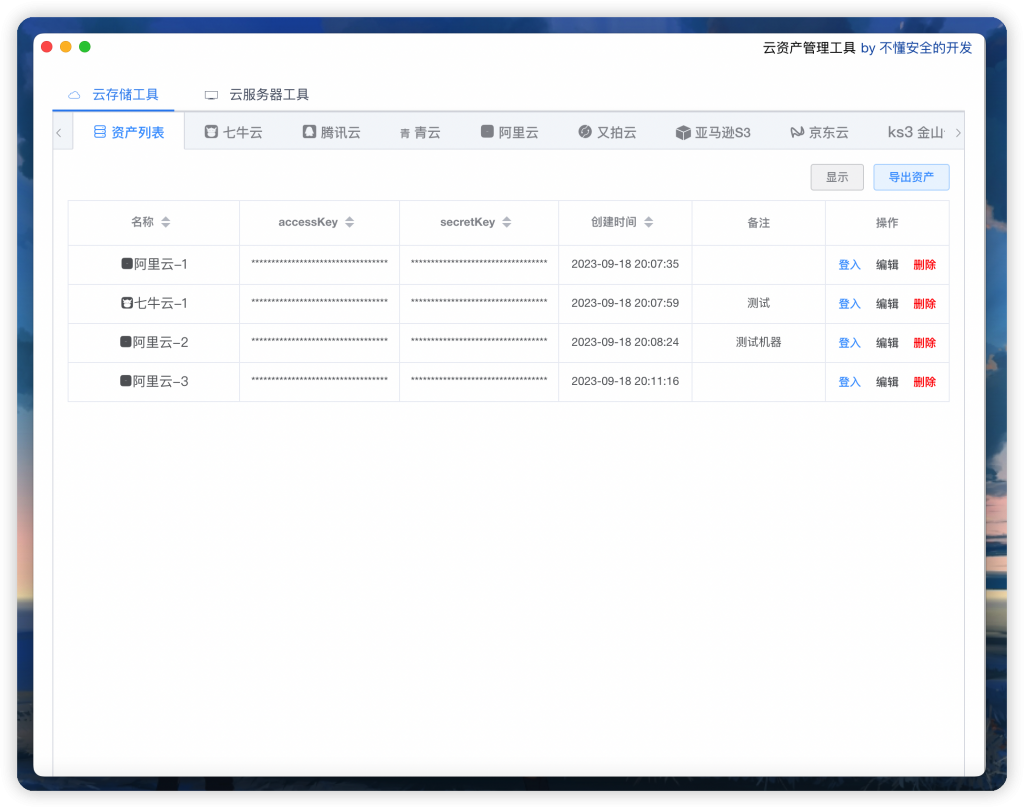
Task: Toggle sorting on the secretKey column
Action: [508, 222]
